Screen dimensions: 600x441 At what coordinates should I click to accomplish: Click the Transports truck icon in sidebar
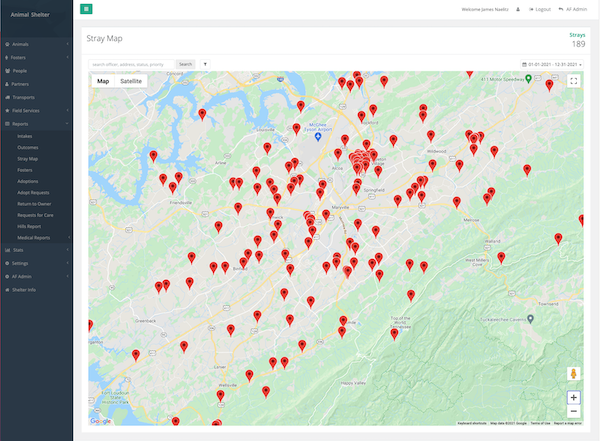click(x=7, y=97)
